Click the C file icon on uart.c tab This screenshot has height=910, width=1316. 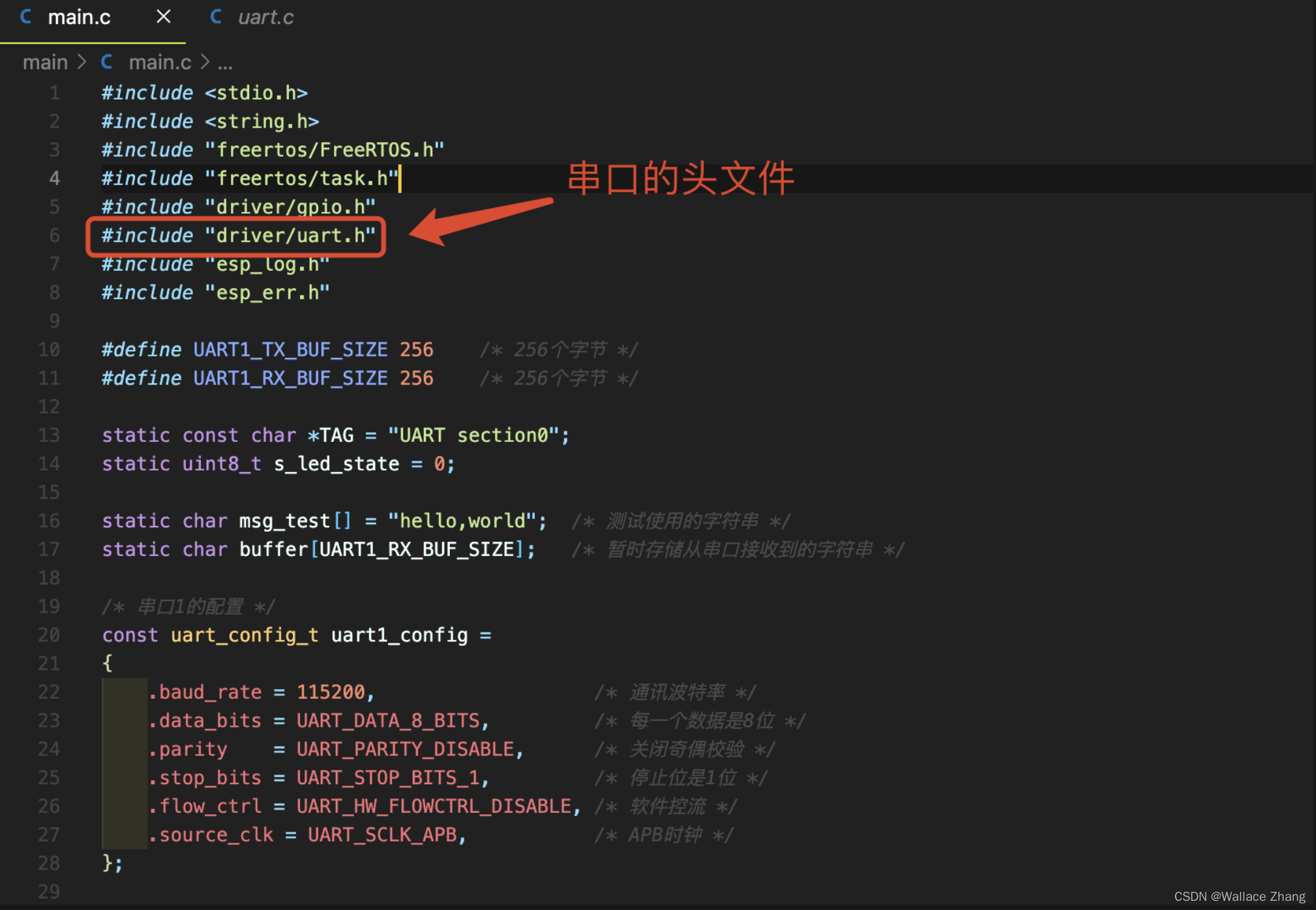tap(216, 17)
